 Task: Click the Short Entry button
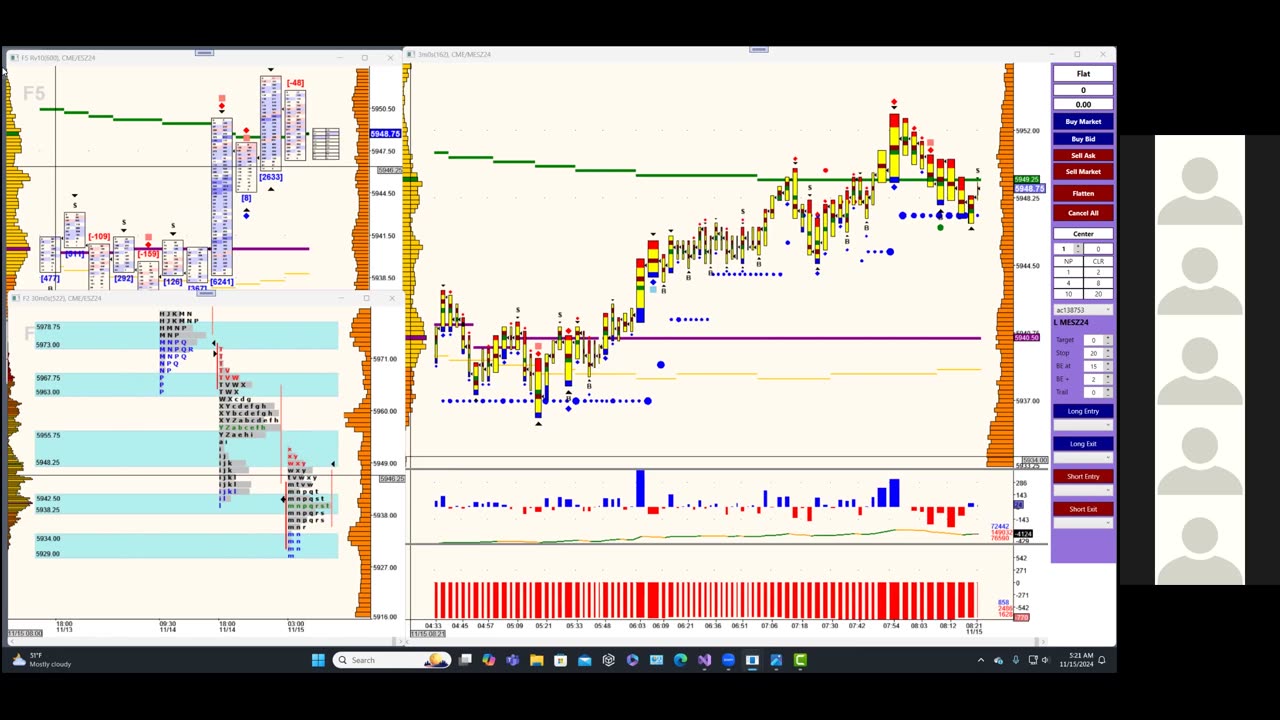point(1083,476)
